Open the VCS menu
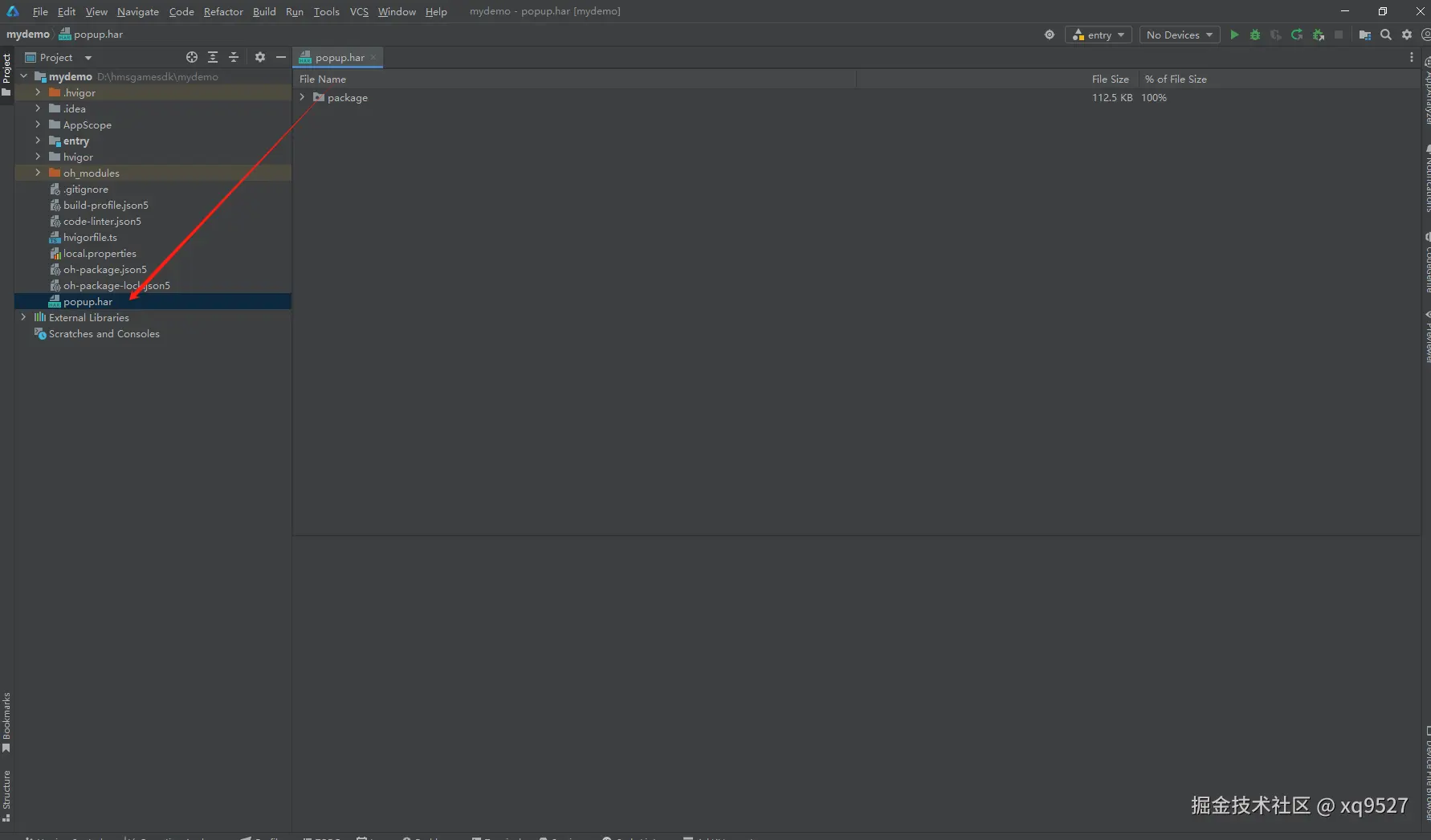The image size is (1431, 840). (359, 11)
